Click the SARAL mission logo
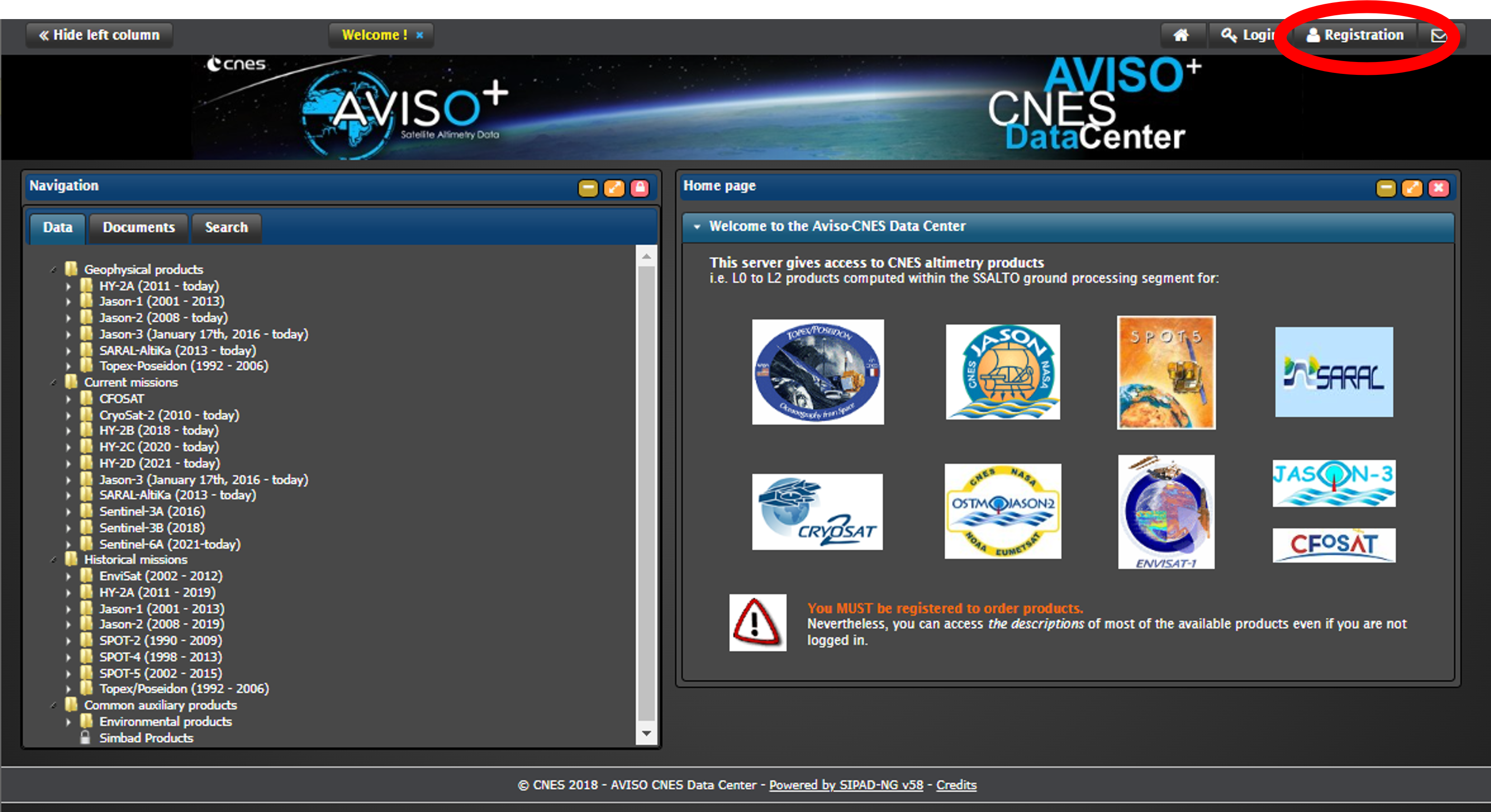 click(1334, 372)
